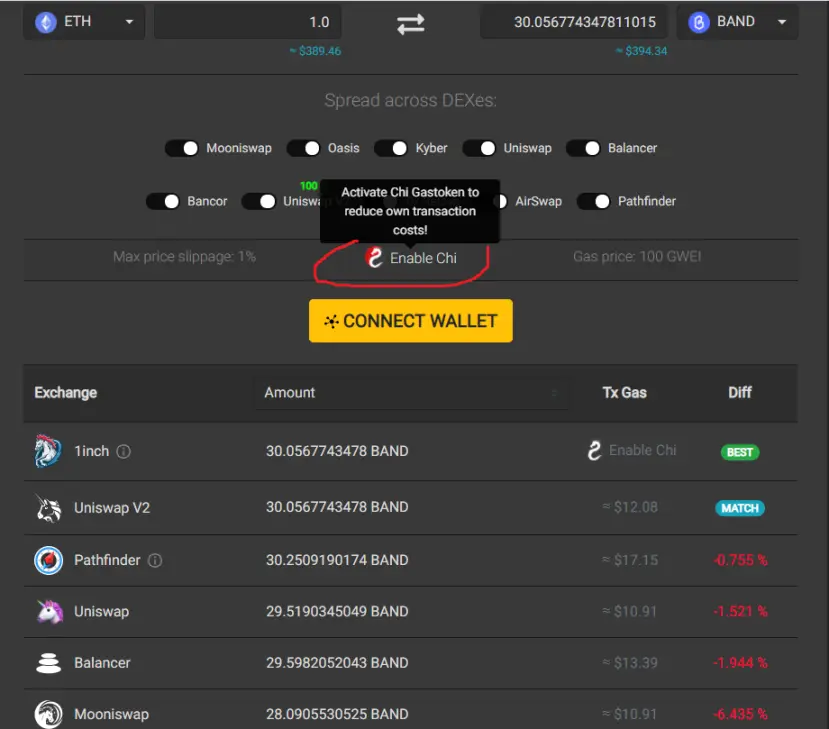Select the 1inch 30.0567743478 BAND amount
The width and height of the screenshot is (829, 729).
[x=337, y=451]
